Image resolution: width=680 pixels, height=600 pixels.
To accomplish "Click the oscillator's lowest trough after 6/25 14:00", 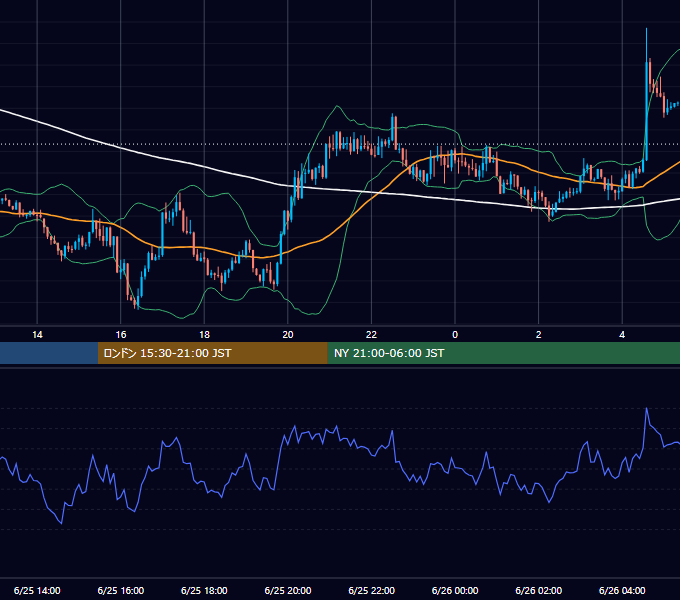I will pyautogui.click(x=61, y=523).
